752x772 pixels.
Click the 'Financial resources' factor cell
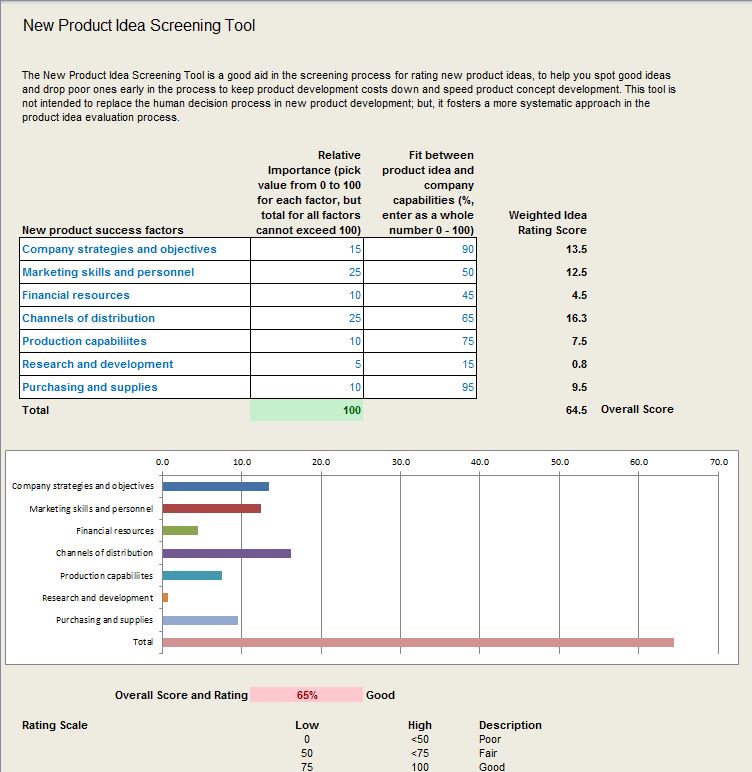pyautogui.click(x=135, y=295)
